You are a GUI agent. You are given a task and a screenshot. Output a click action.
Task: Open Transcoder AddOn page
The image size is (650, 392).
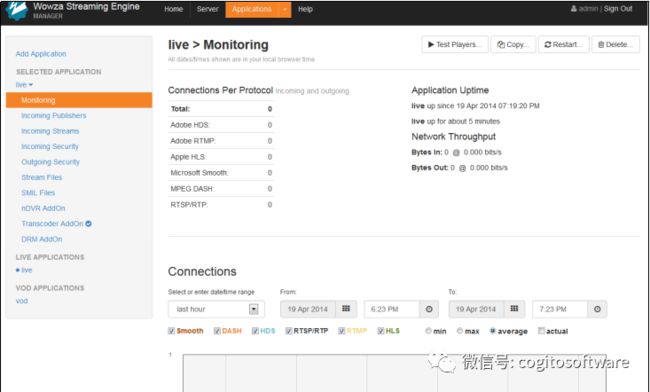coord(52,223)
